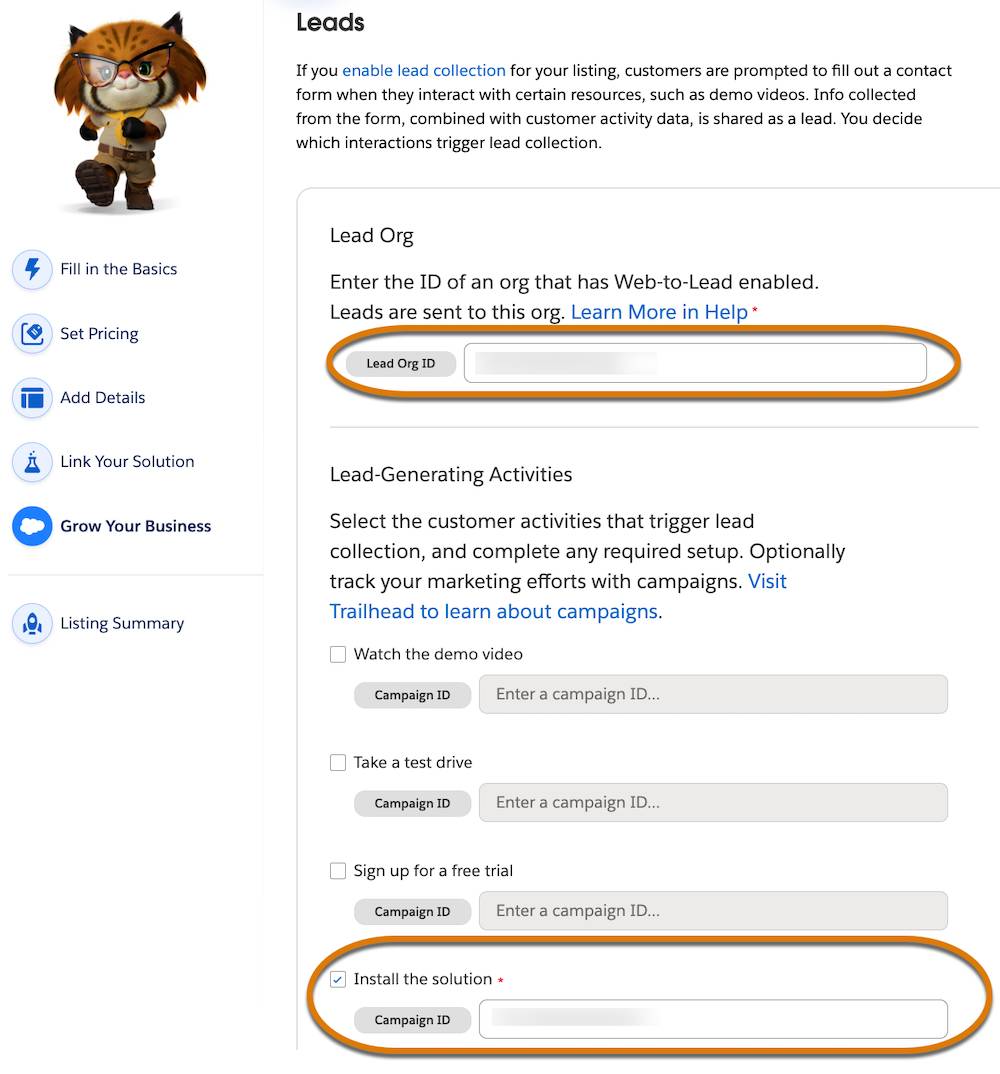This screenshot has height=1074, width=1000.
Task: Click the Add Details chart icon
Action: pos(31,397)
